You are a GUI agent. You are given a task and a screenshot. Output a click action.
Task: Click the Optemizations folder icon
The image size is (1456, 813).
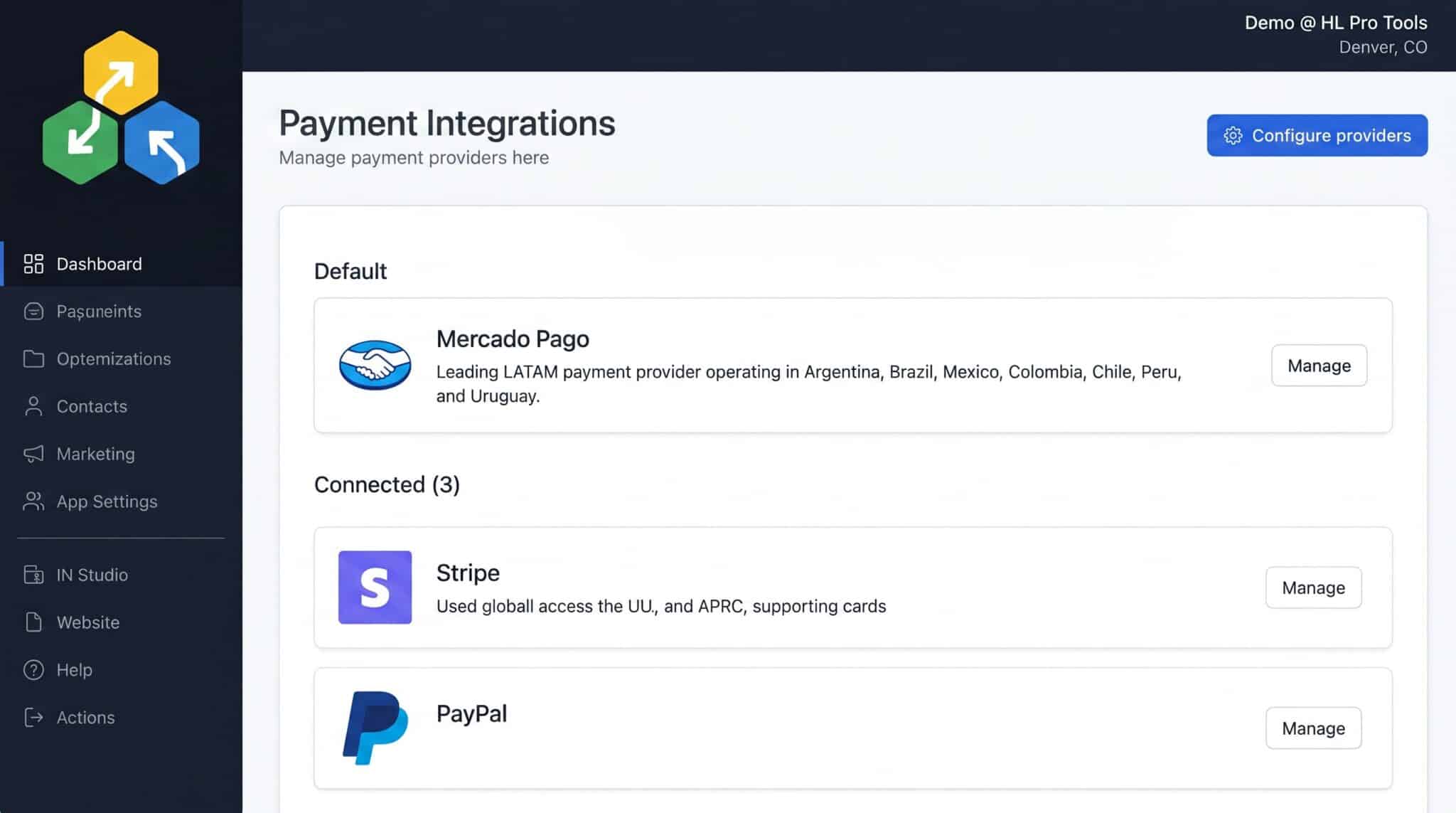click(33, 358)
